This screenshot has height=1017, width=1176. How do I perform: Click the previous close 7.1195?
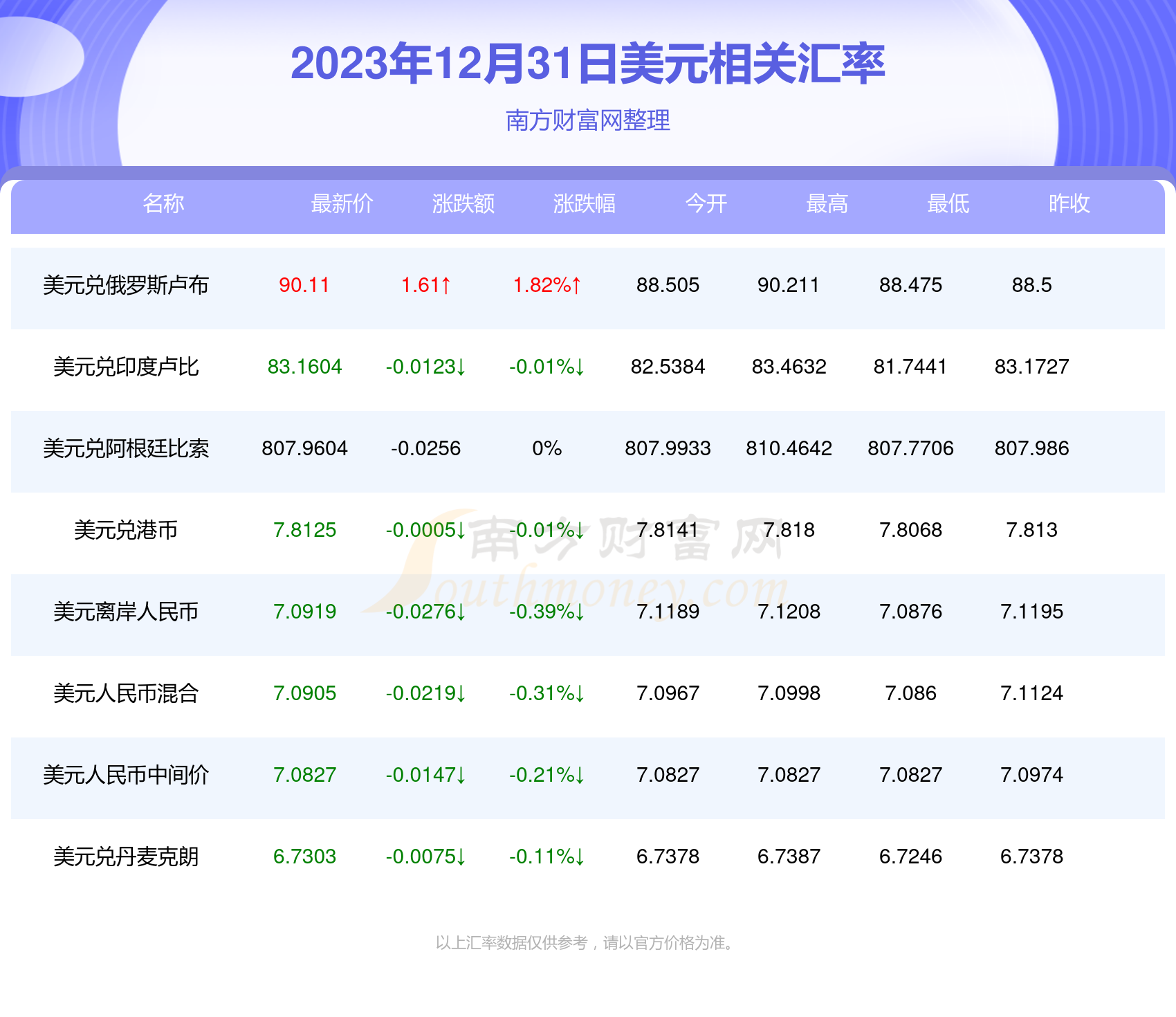coord(1032,612)
